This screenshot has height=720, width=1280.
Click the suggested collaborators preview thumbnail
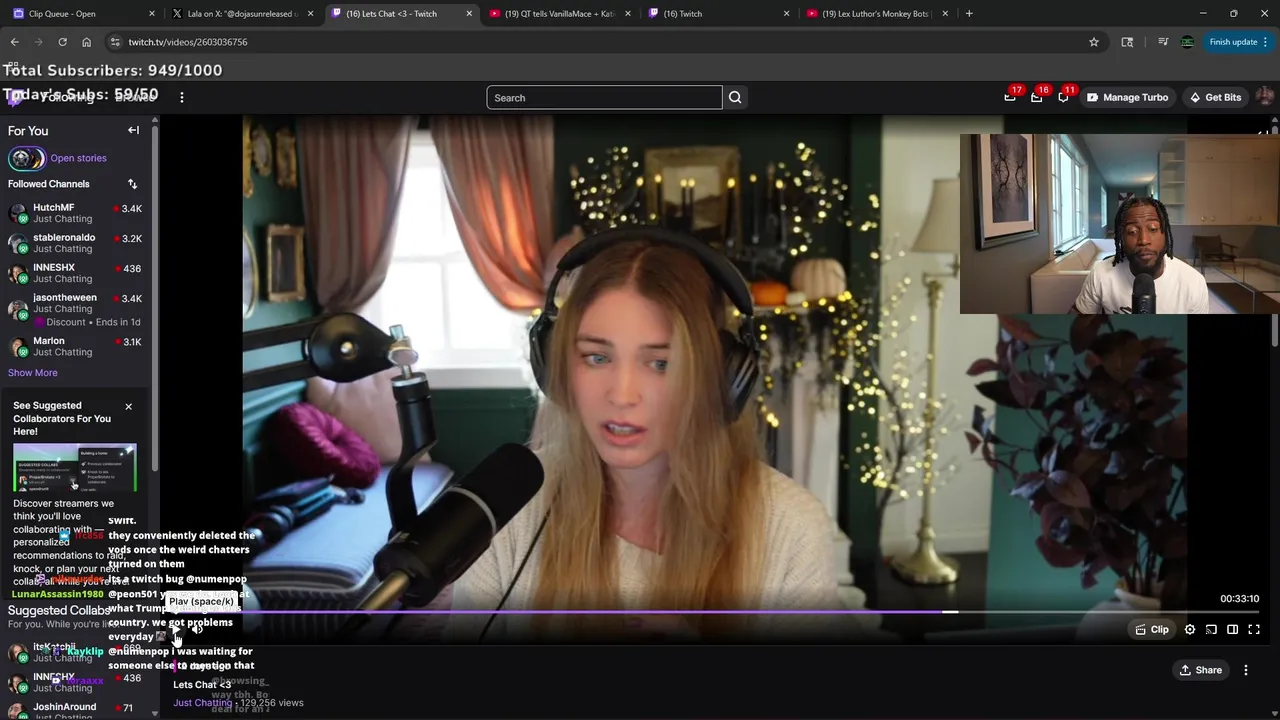click(x=75, y=467)
